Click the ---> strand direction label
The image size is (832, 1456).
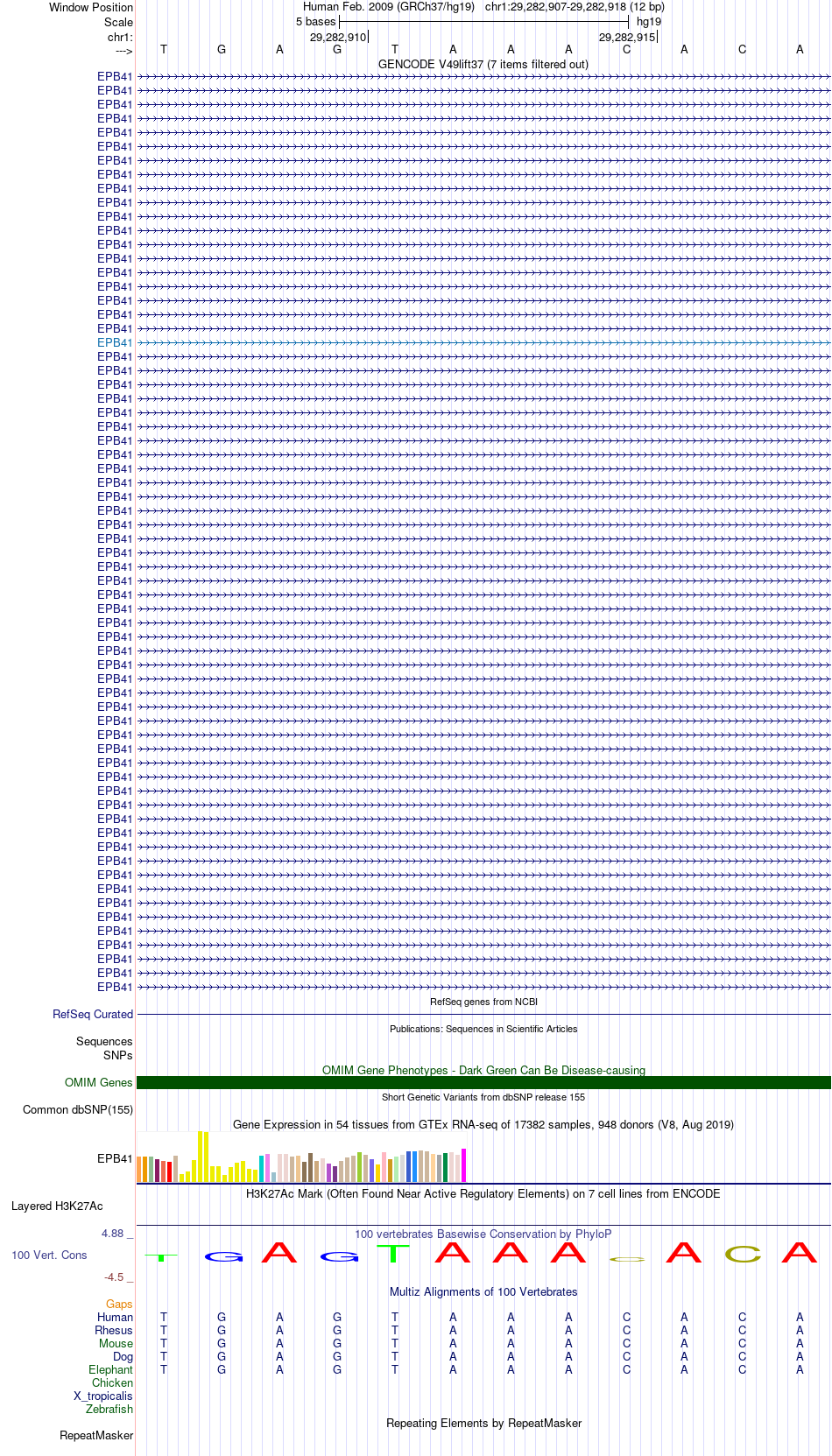tap(124, 51)
